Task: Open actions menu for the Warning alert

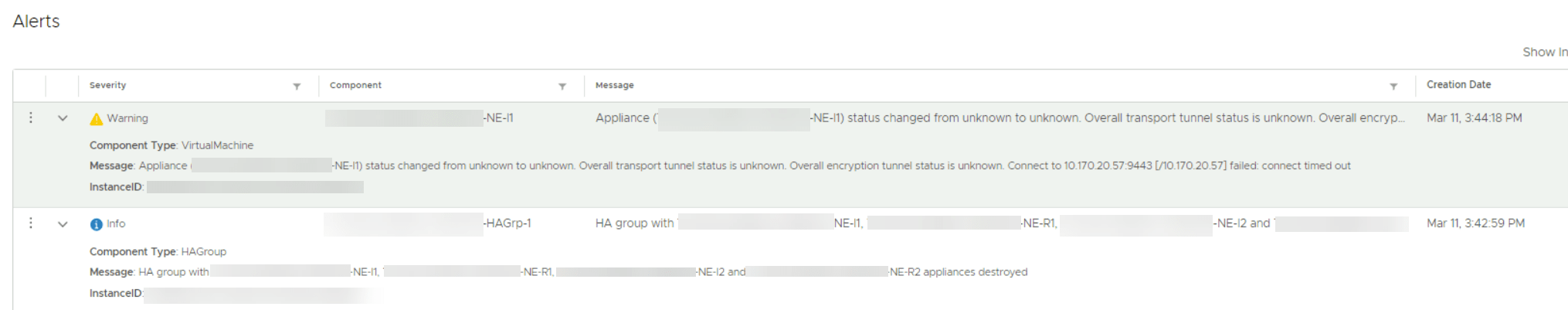Action: (x=31, y=118)
